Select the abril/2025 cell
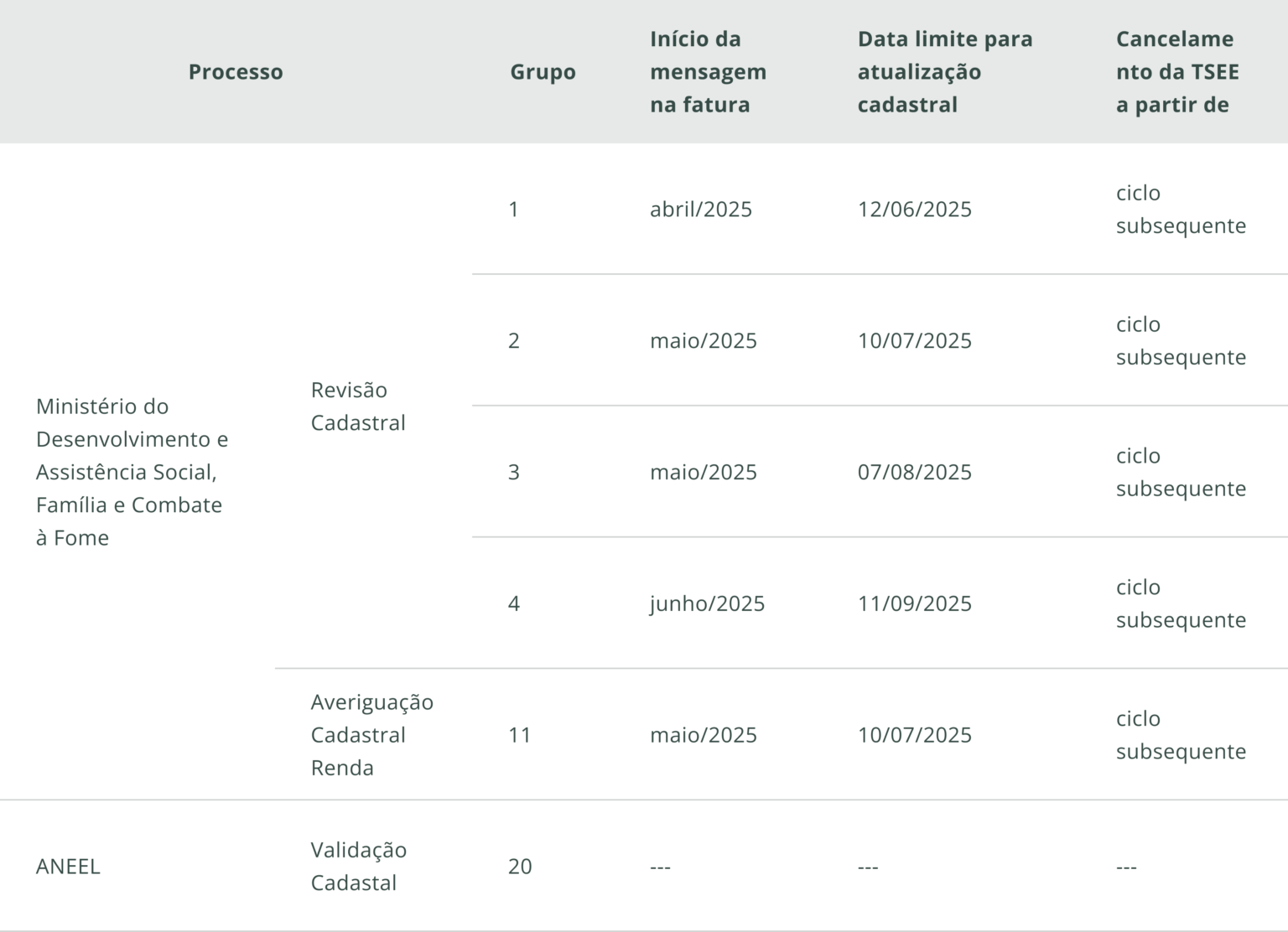The width and height of the screenshot is (1288, 932). [701, 210]
